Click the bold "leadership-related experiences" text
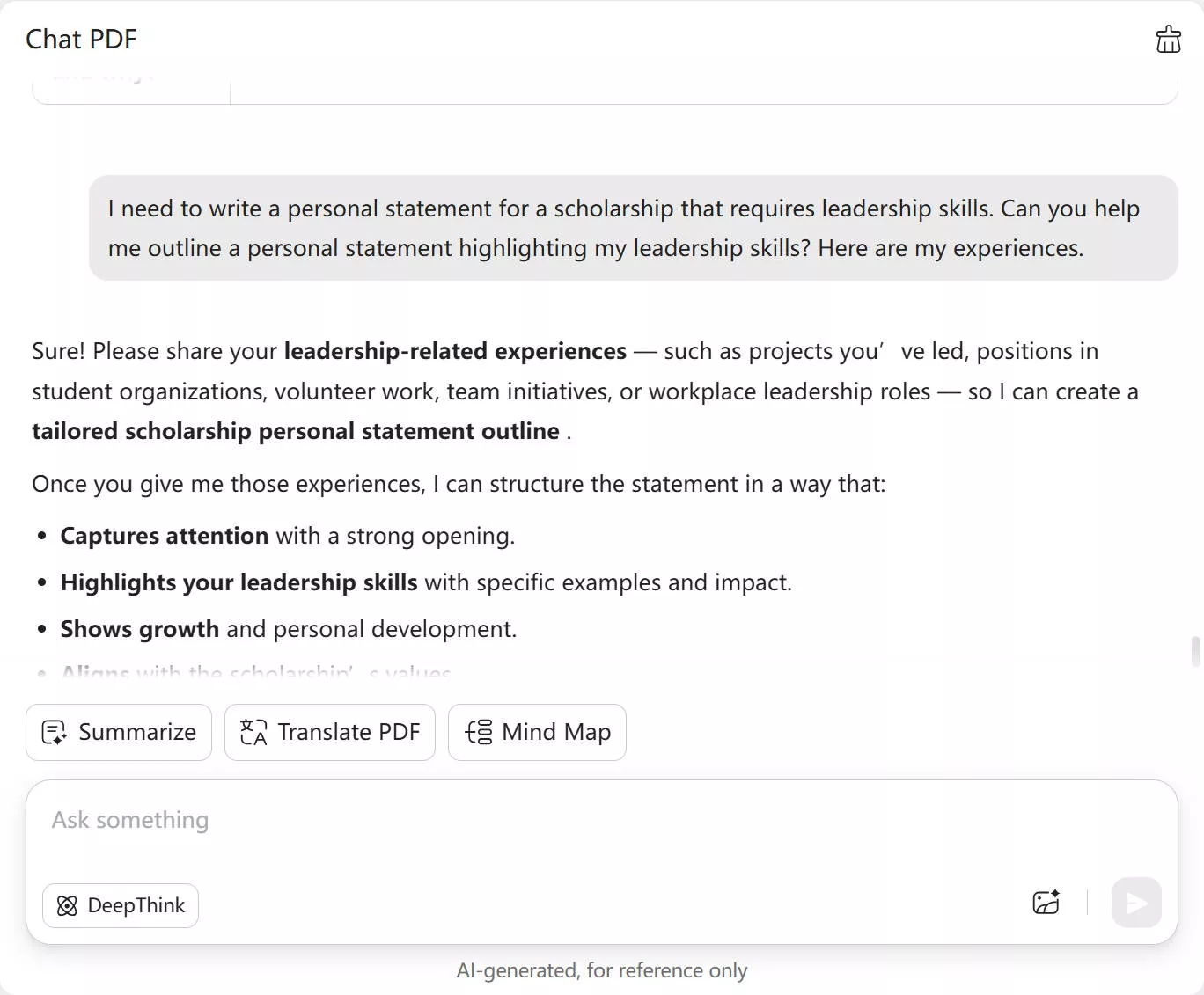The image size is (1204, 995). [455, 351]
